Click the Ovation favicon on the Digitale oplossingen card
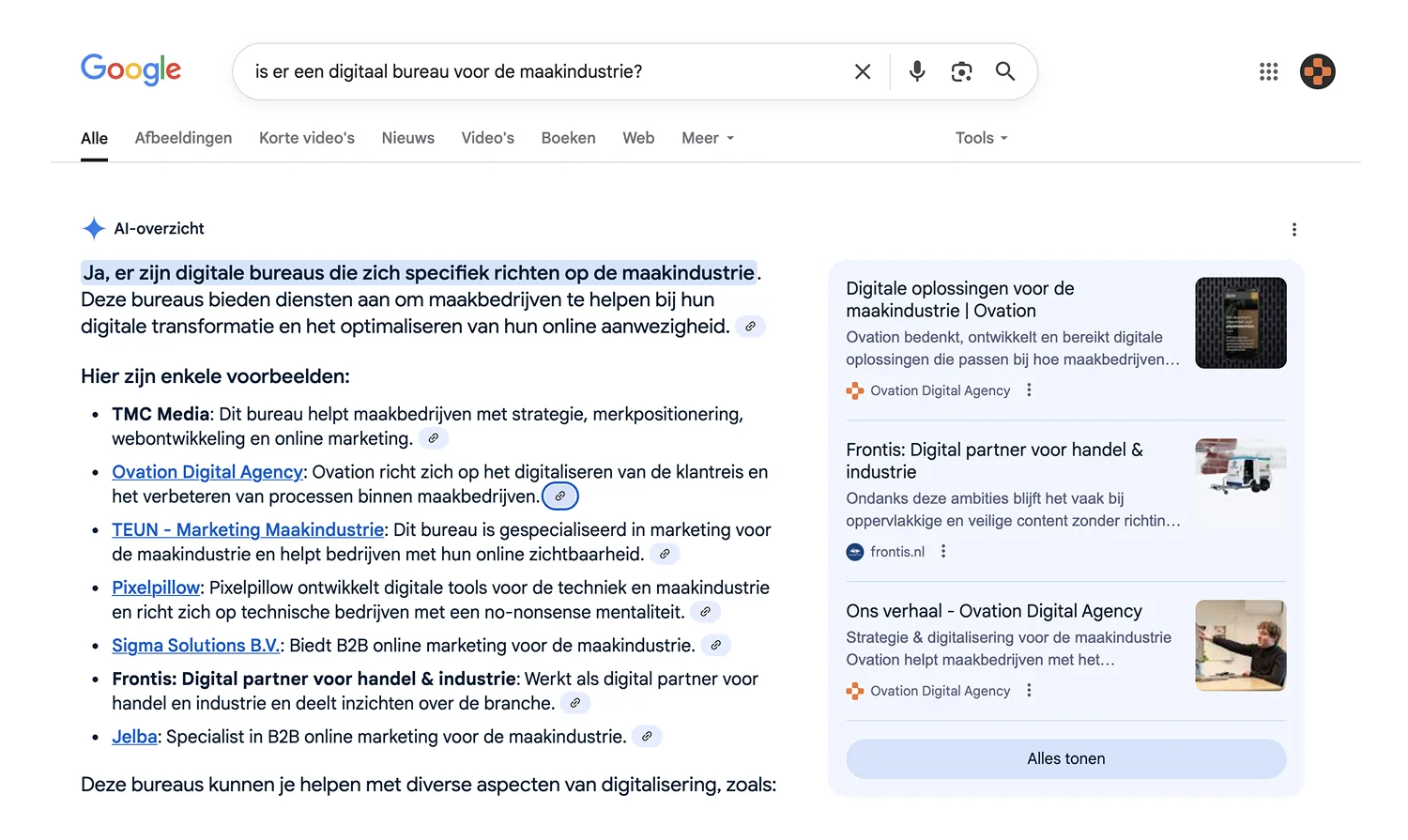1408x840 pixels. [x=855, y=390]
